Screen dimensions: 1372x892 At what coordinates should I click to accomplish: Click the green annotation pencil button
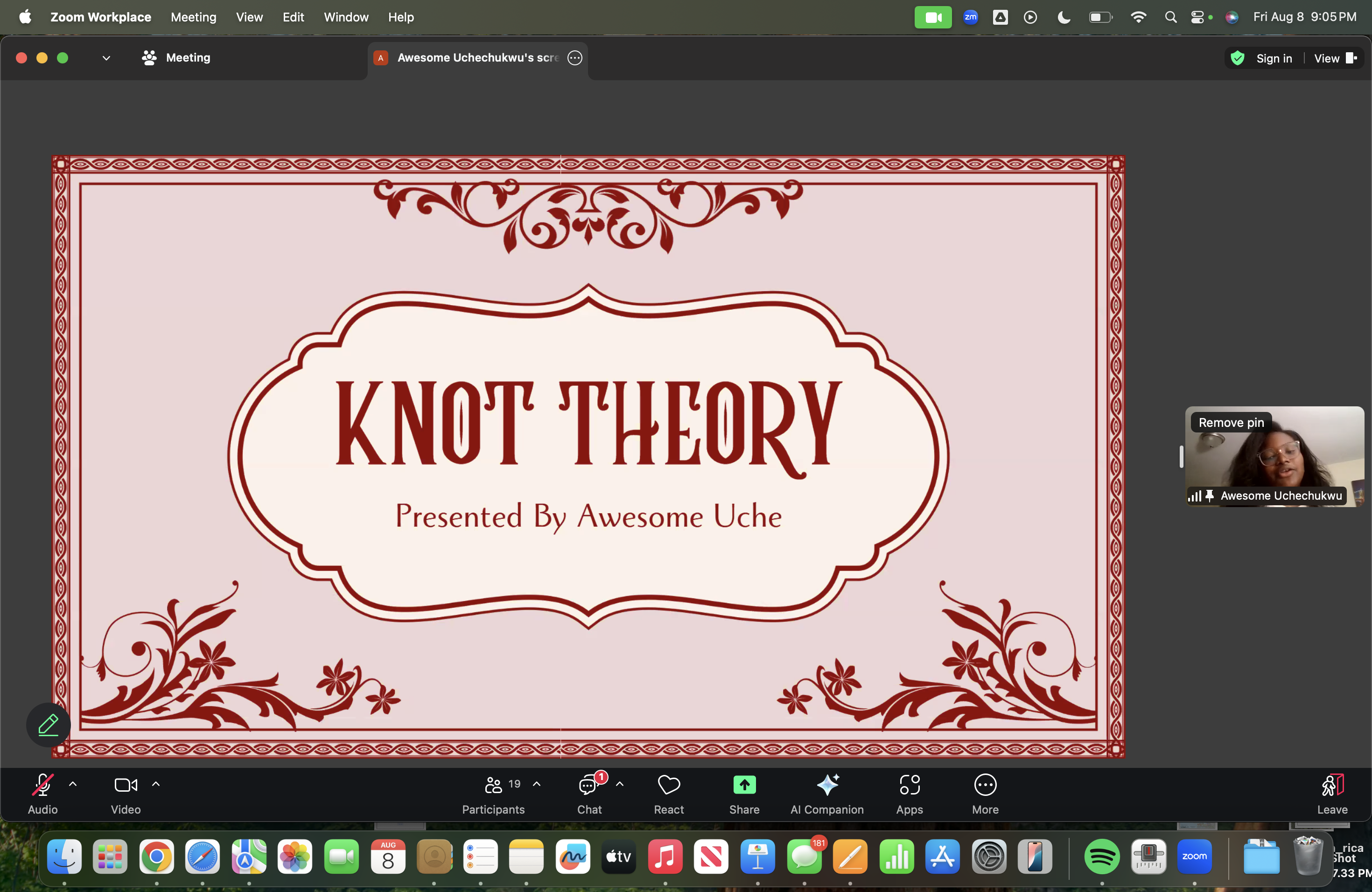[49, 725]
